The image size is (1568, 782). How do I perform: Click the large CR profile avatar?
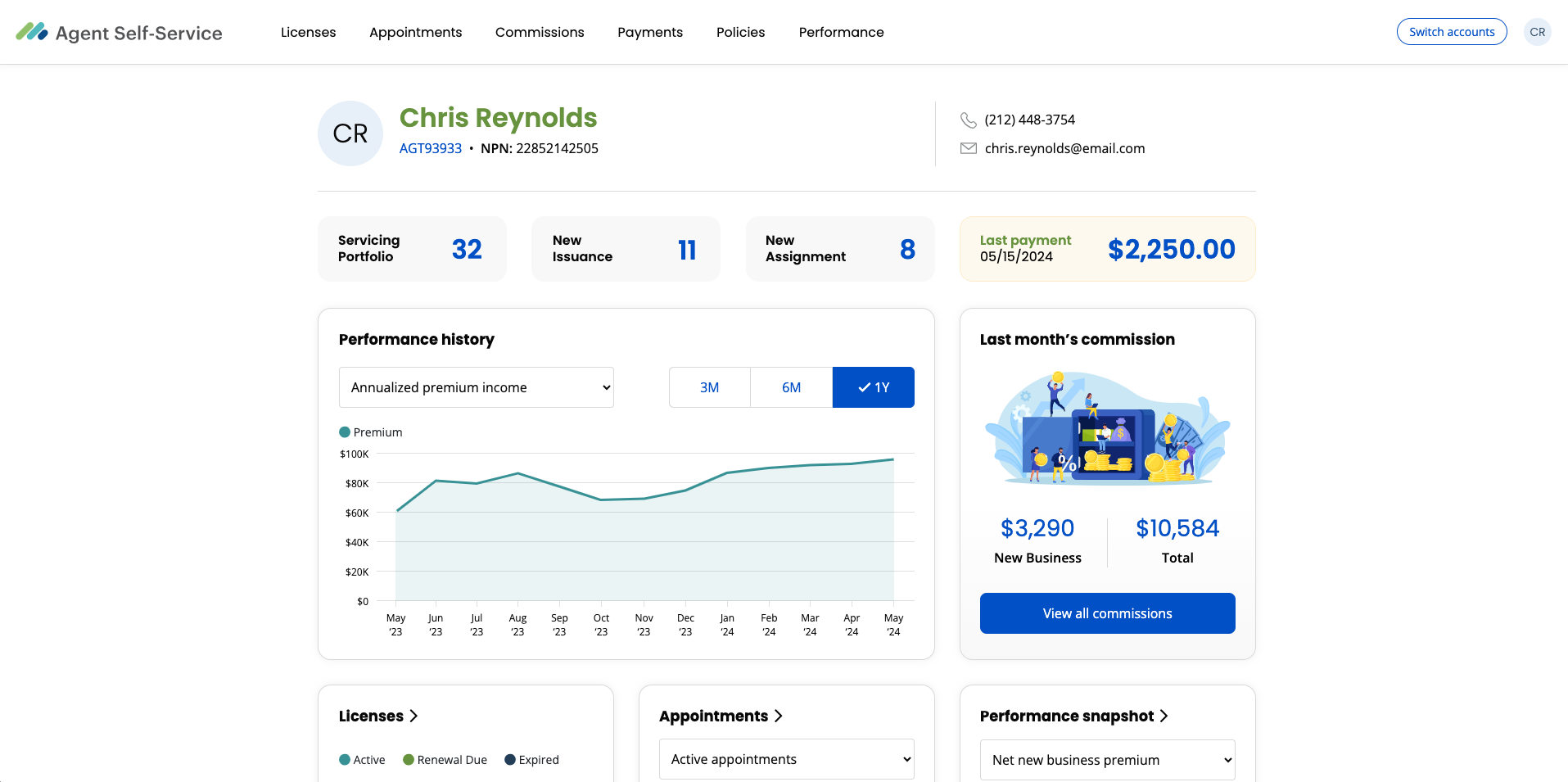tap(350, 133)
